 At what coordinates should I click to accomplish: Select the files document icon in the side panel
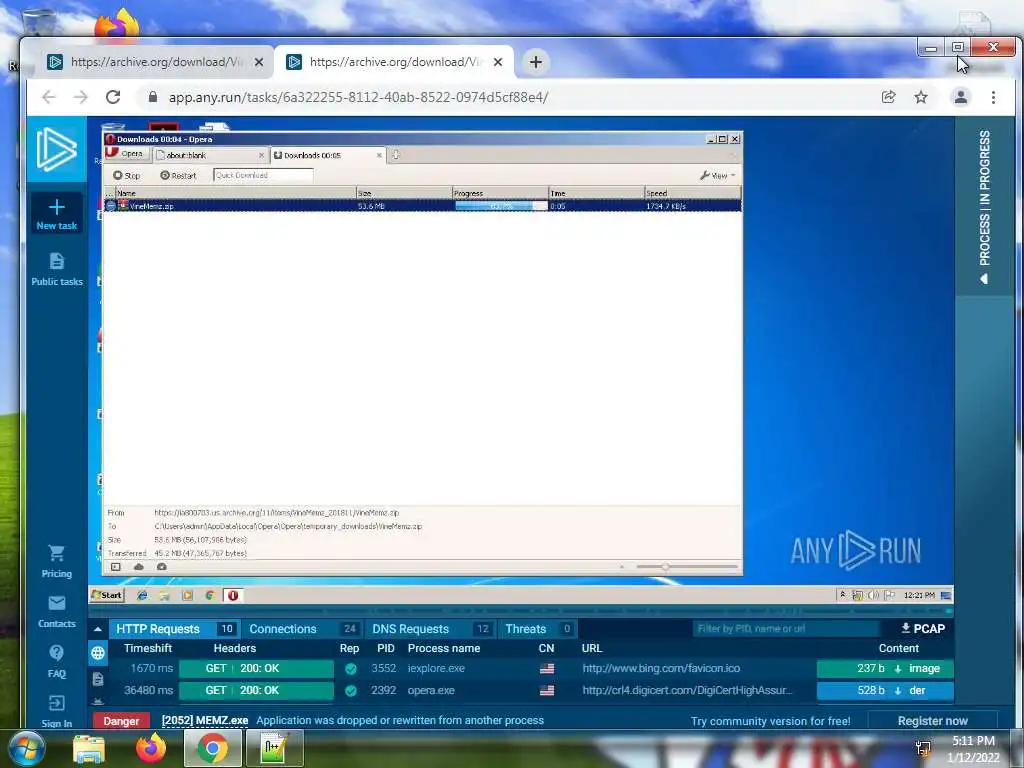pyautogui.click(x=98, y=679)
